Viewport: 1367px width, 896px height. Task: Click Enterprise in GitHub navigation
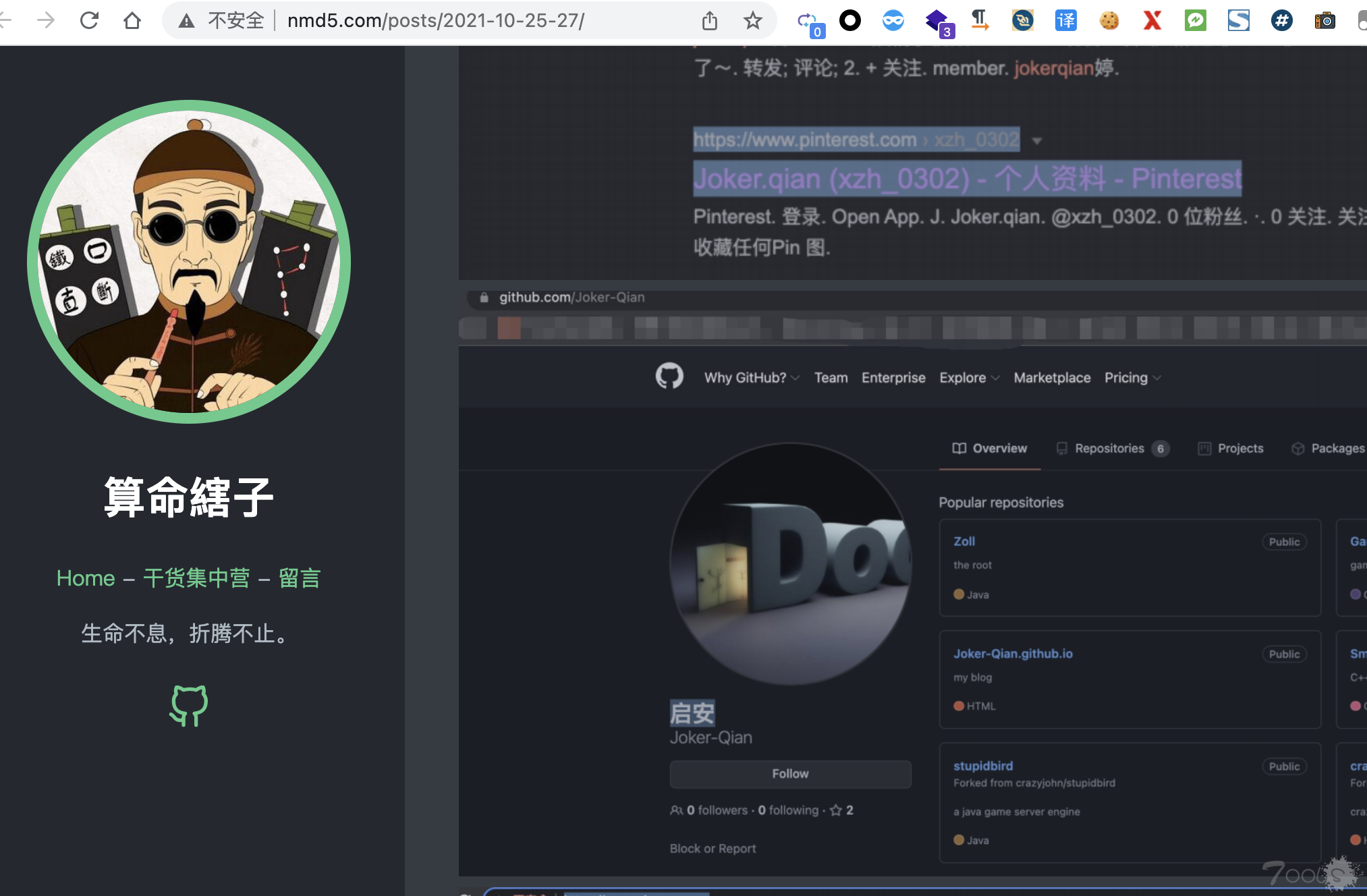click(x=893, y=378)
